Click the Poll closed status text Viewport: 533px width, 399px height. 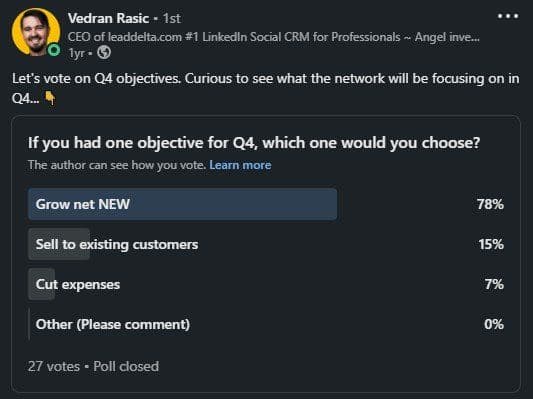(x=126, y=366)
